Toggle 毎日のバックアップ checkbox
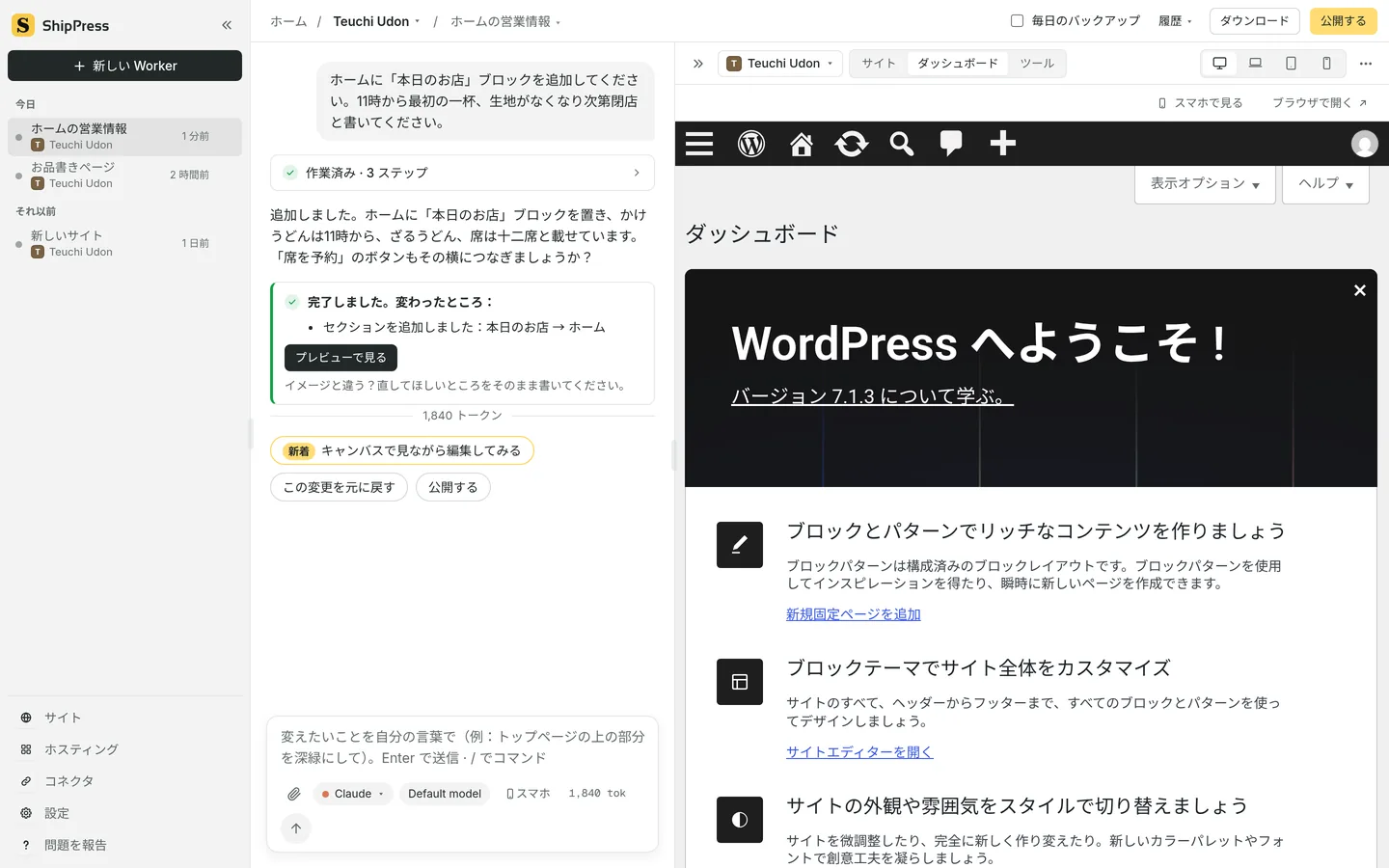1389x868 pixels. 1017,20
